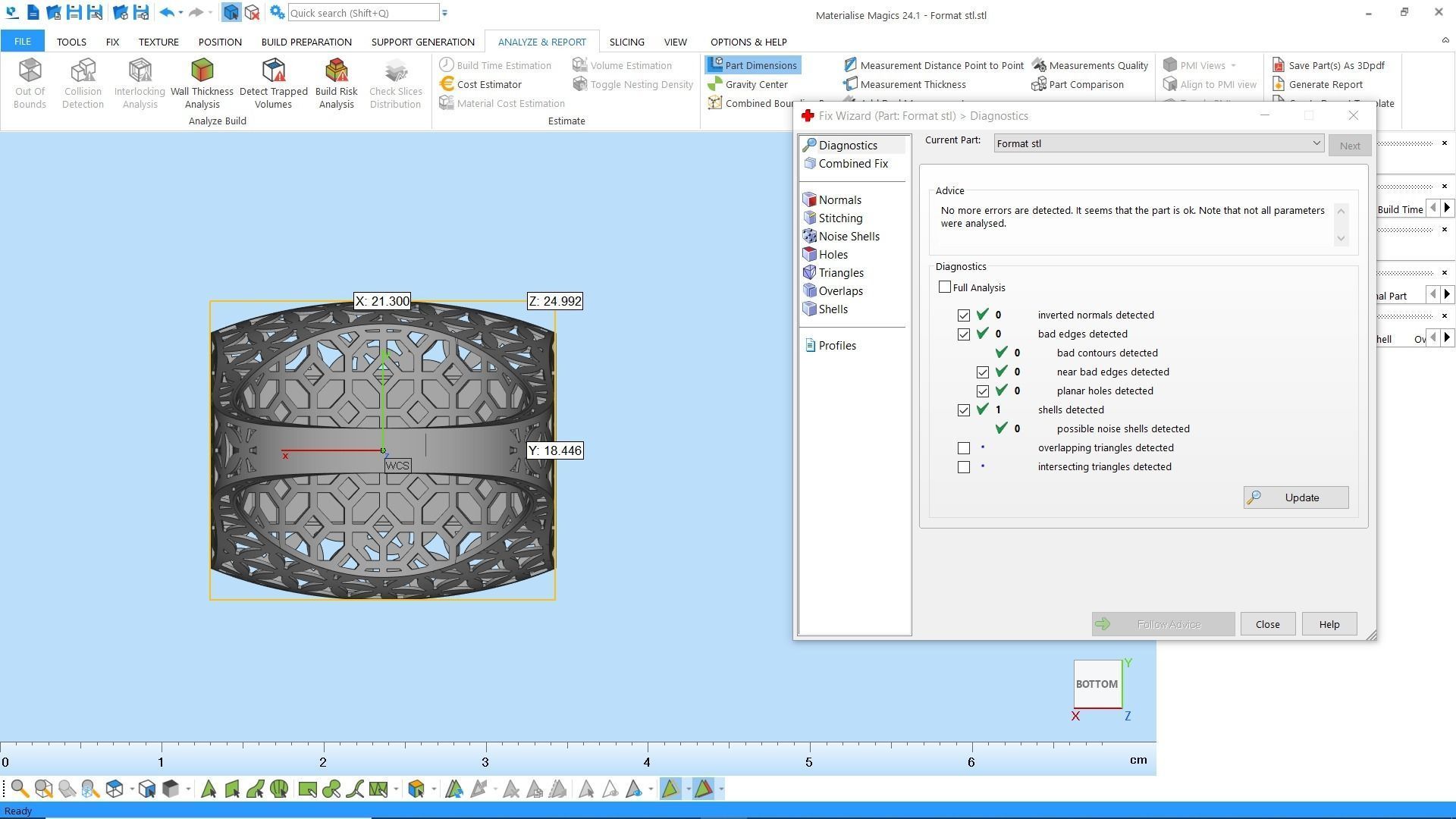The image size is (1456, 819).
Task: Open the Cost Estimator
Action: point(488,84)
